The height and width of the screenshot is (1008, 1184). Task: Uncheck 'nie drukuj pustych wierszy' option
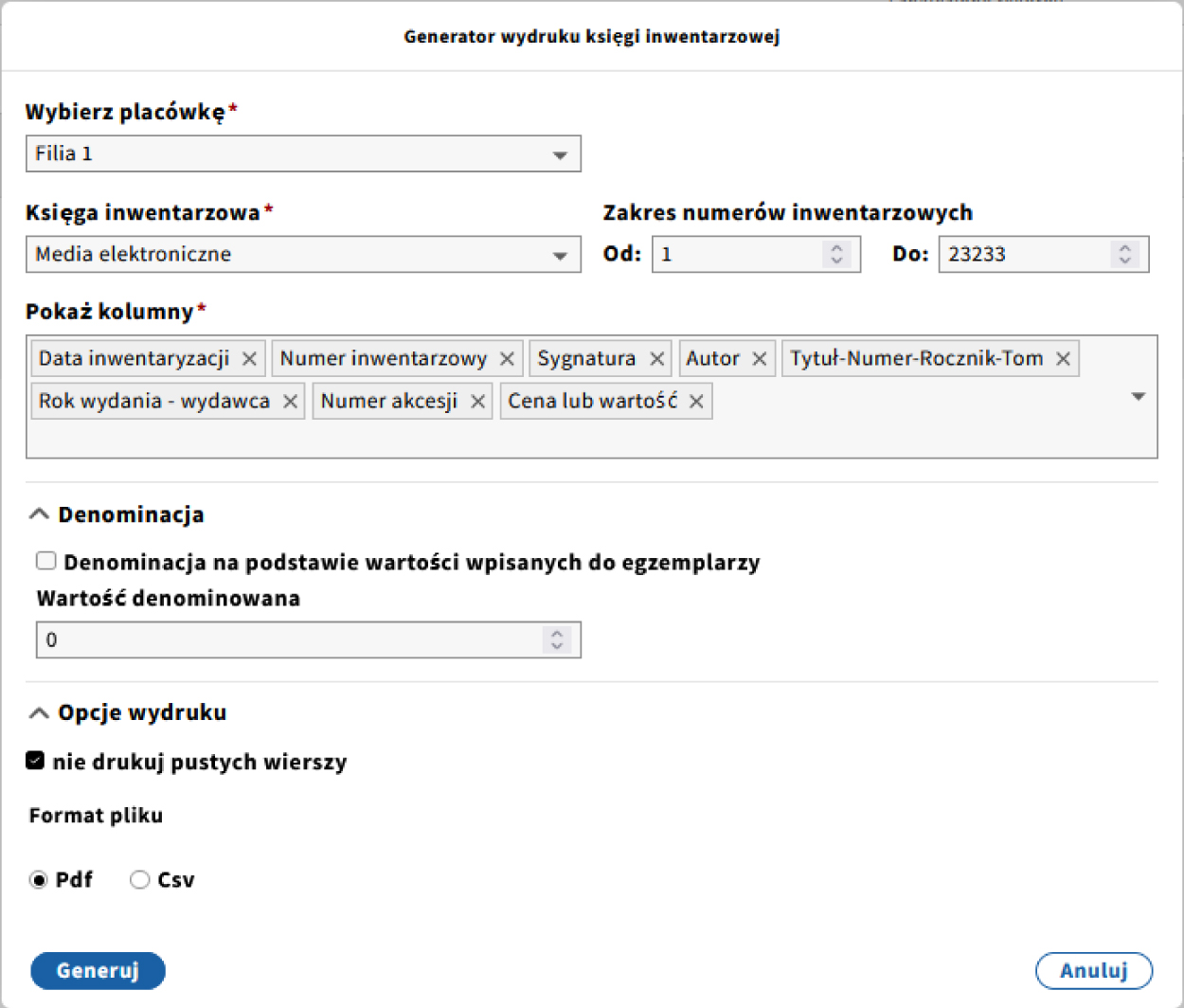[x=36, y=761]
